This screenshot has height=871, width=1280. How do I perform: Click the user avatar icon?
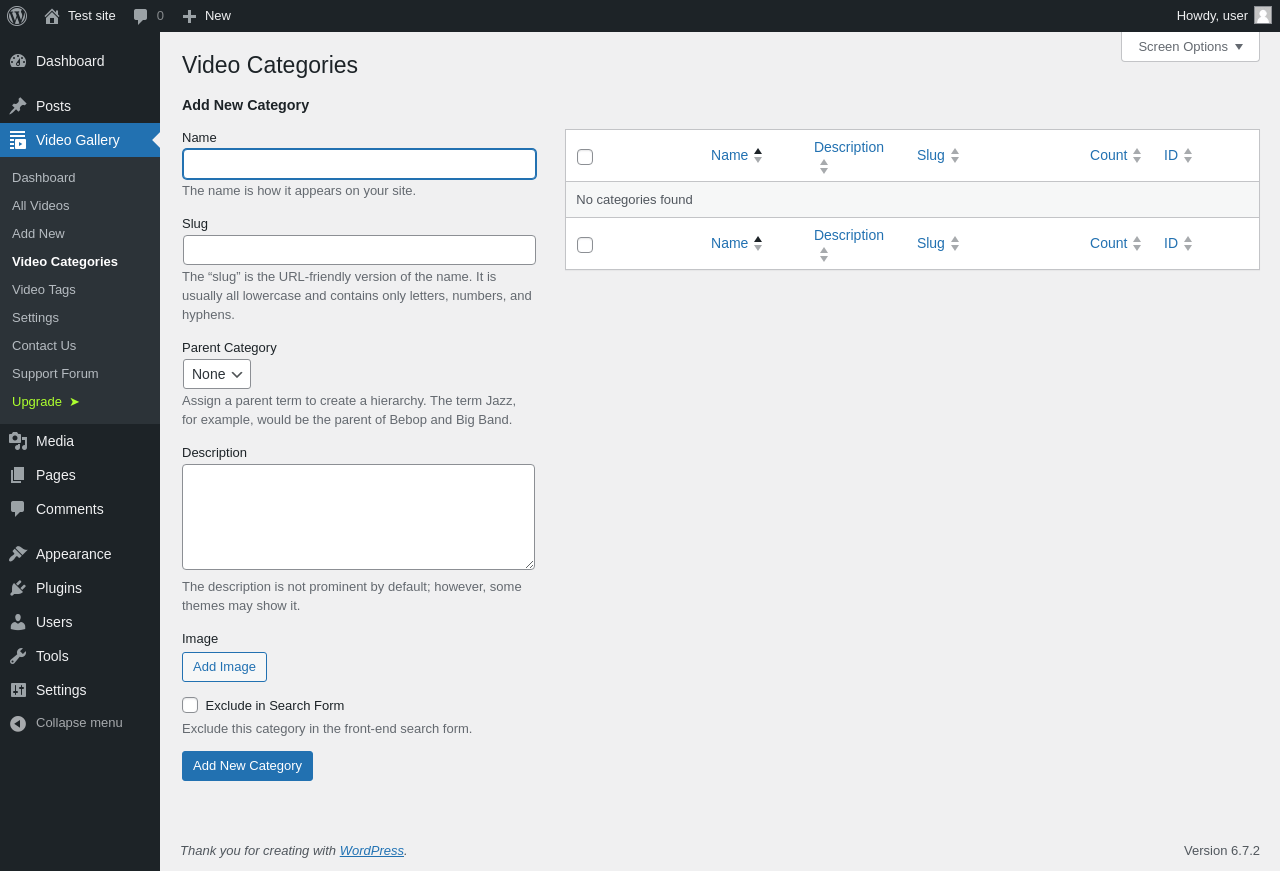(1263, 15)
